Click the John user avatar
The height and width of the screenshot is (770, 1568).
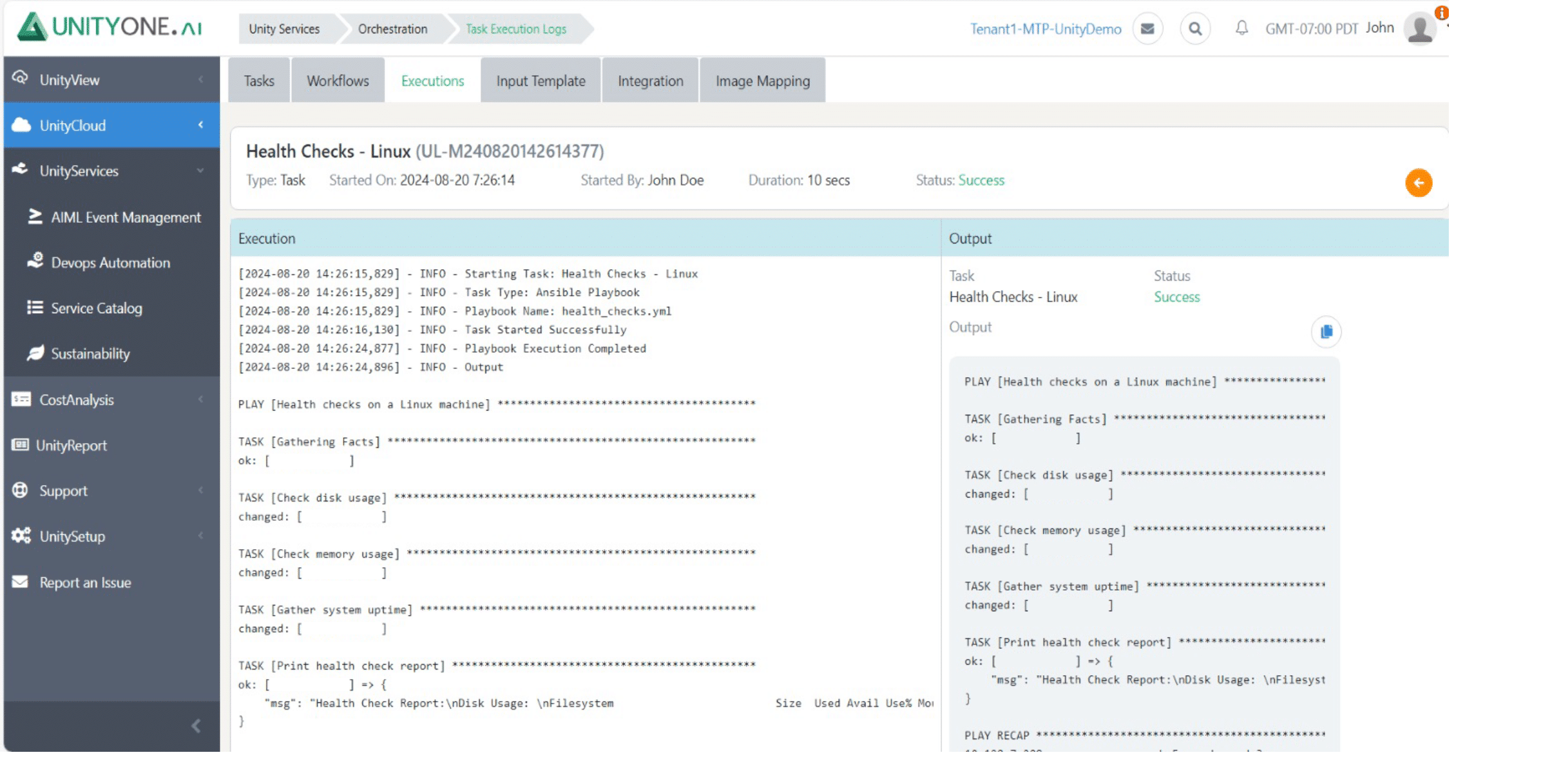coord(1420,28)
